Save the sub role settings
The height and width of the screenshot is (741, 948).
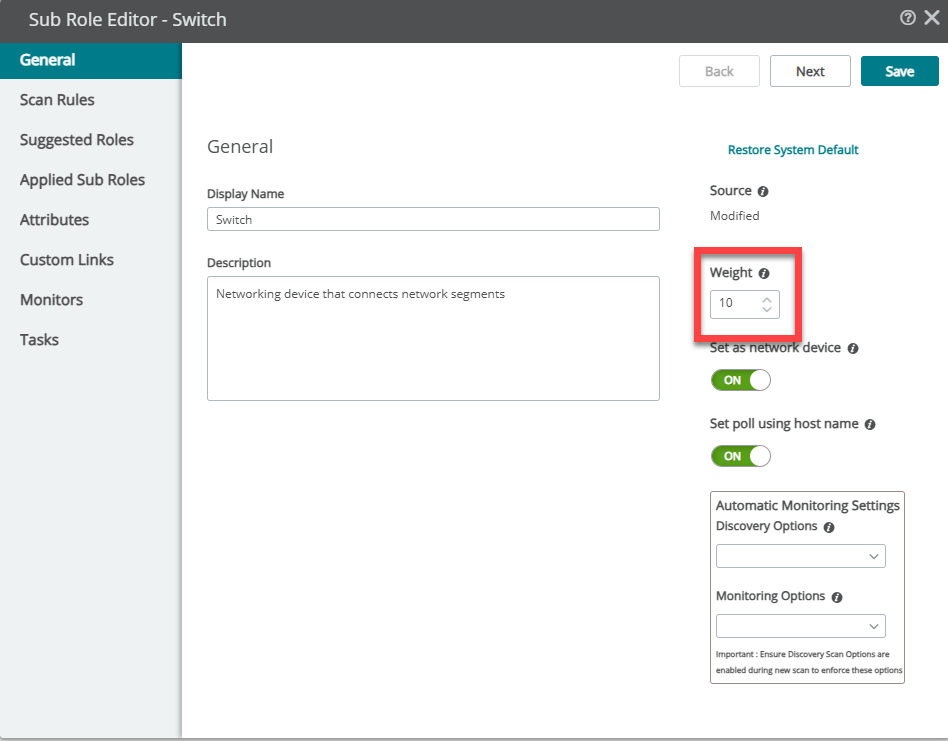900,71
